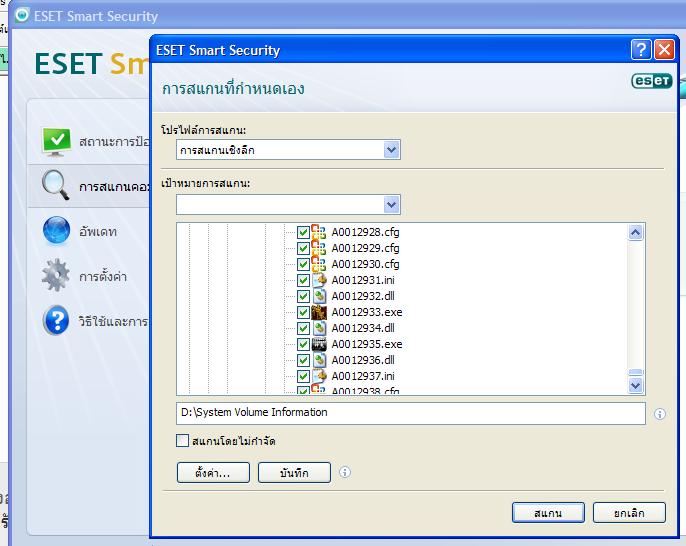
Task: Click the D:\System Volume Information path field
Action: click(411, 413)
